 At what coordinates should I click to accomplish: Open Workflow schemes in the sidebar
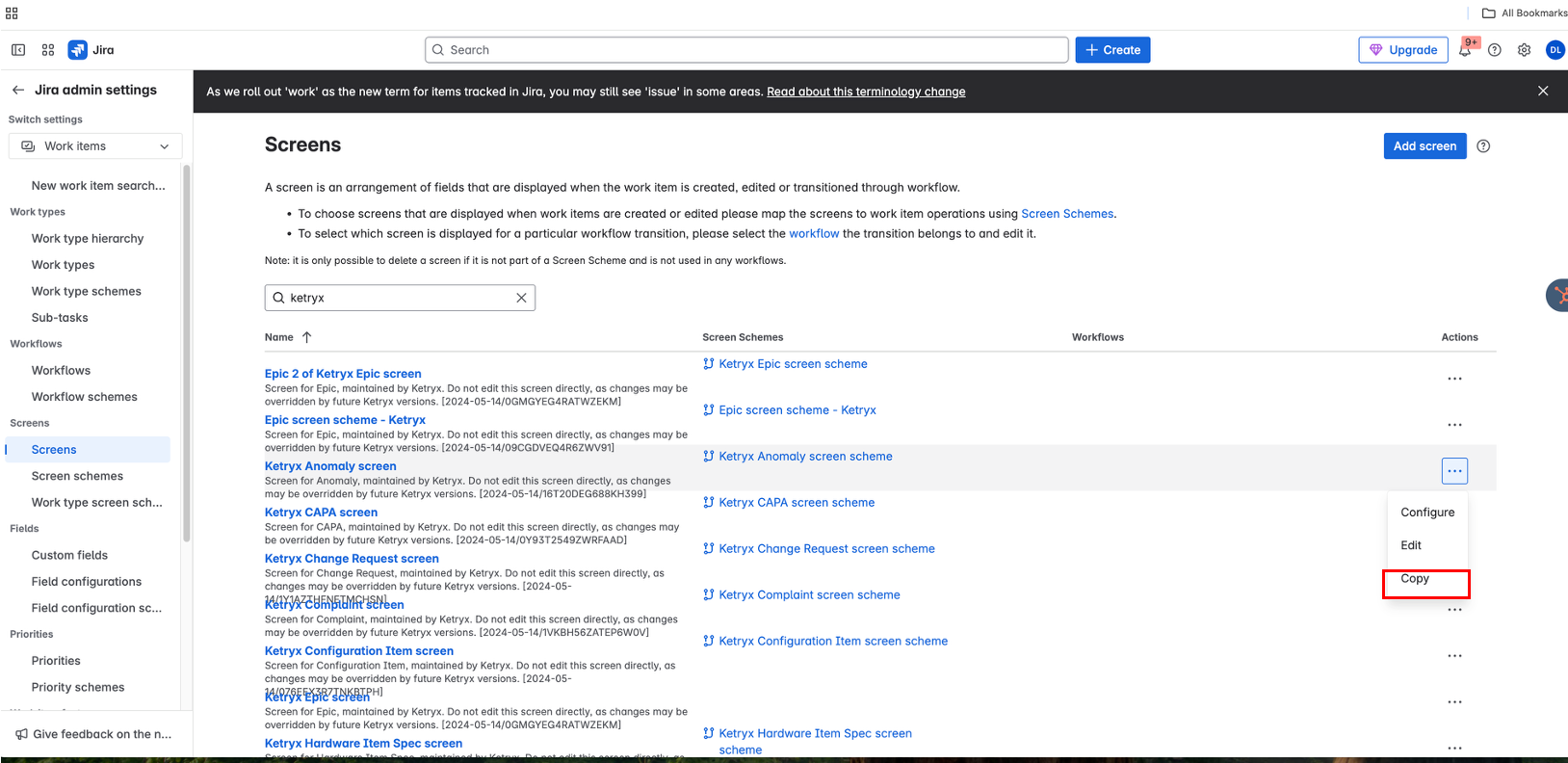pos(88,397)
